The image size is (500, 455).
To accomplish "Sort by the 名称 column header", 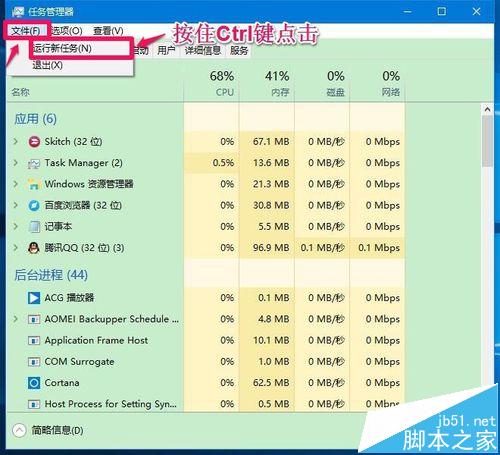I will (95, 92).
